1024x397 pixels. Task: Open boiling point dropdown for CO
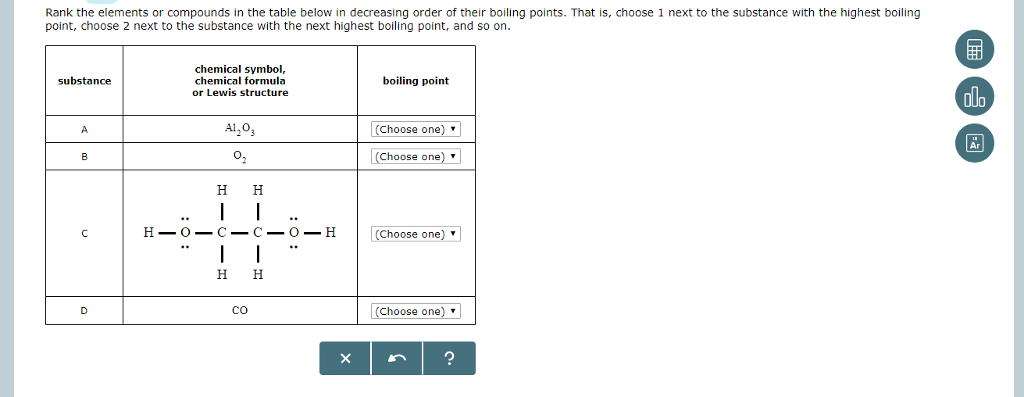tap(416, 311)
